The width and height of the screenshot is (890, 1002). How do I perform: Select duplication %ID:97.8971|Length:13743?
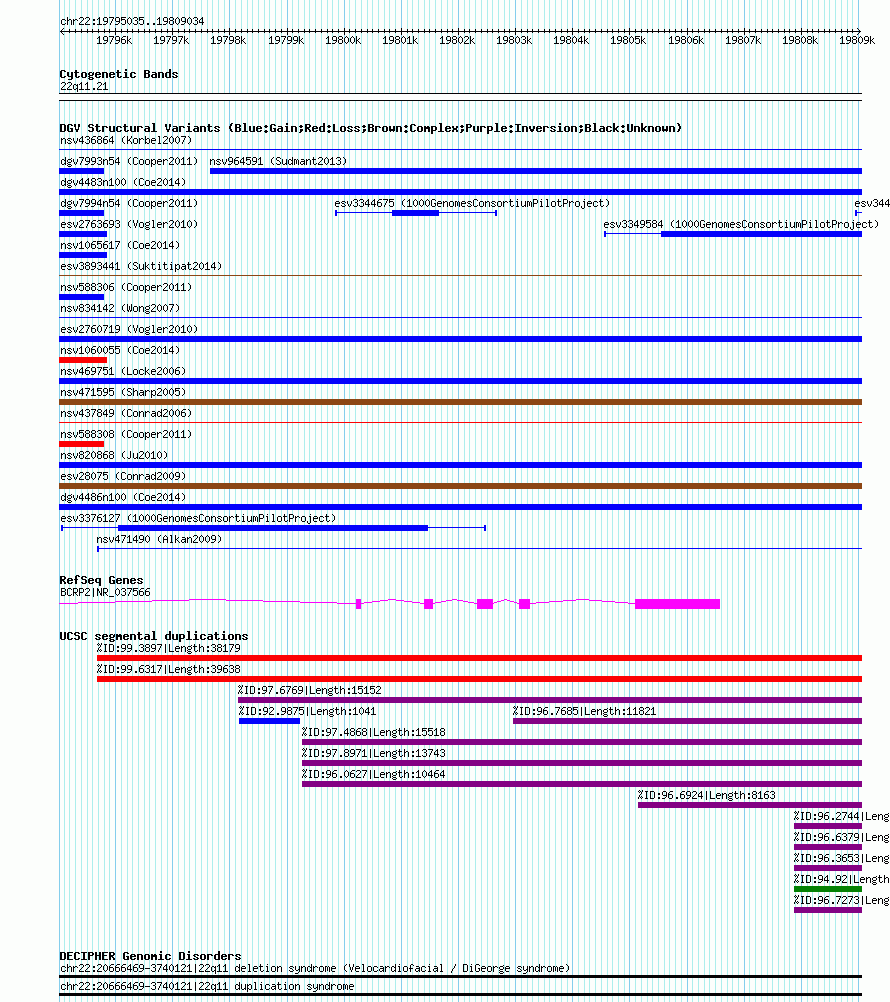[374, 753]
